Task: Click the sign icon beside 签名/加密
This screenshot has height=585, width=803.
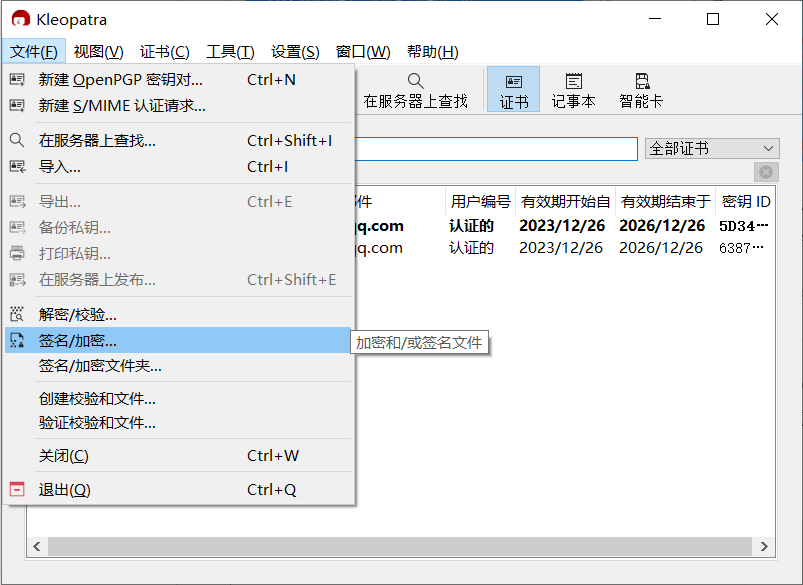Action: click(x=17, y=340)
